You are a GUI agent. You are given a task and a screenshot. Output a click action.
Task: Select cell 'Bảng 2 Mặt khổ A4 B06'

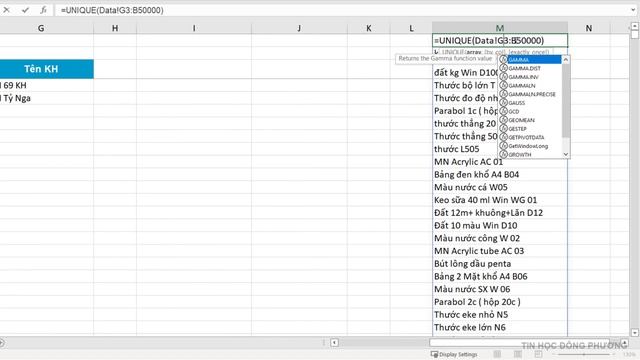point(500,276)
